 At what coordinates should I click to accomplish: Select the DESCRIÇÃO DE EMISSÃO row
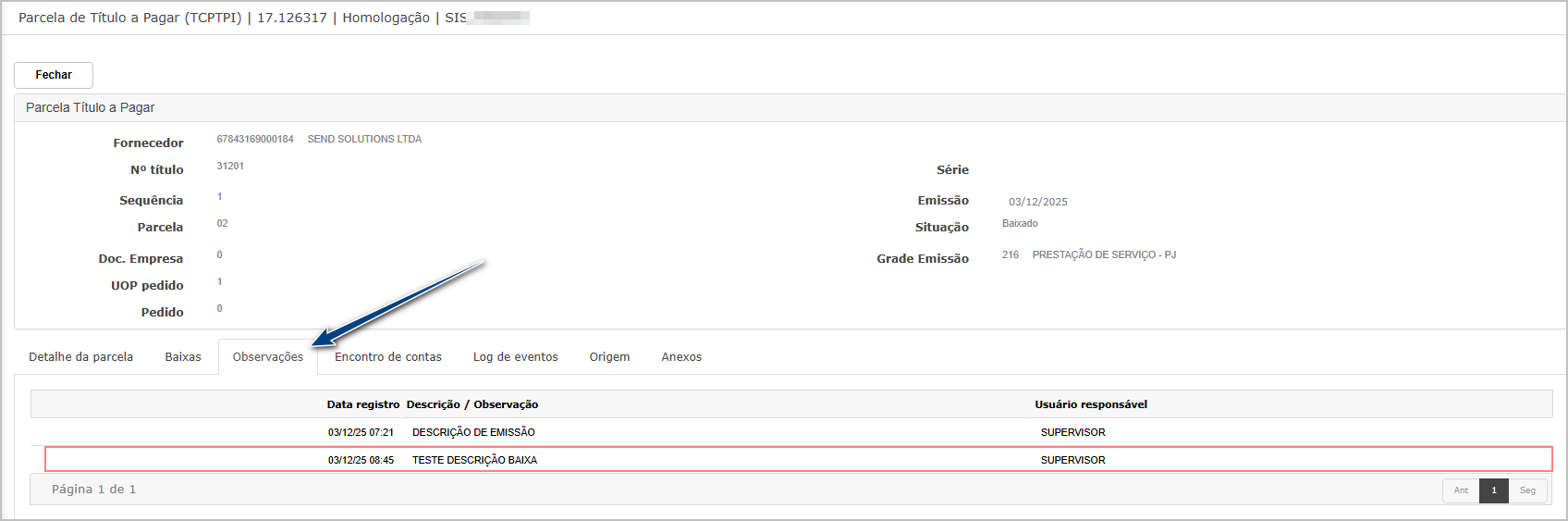[473, 432]
